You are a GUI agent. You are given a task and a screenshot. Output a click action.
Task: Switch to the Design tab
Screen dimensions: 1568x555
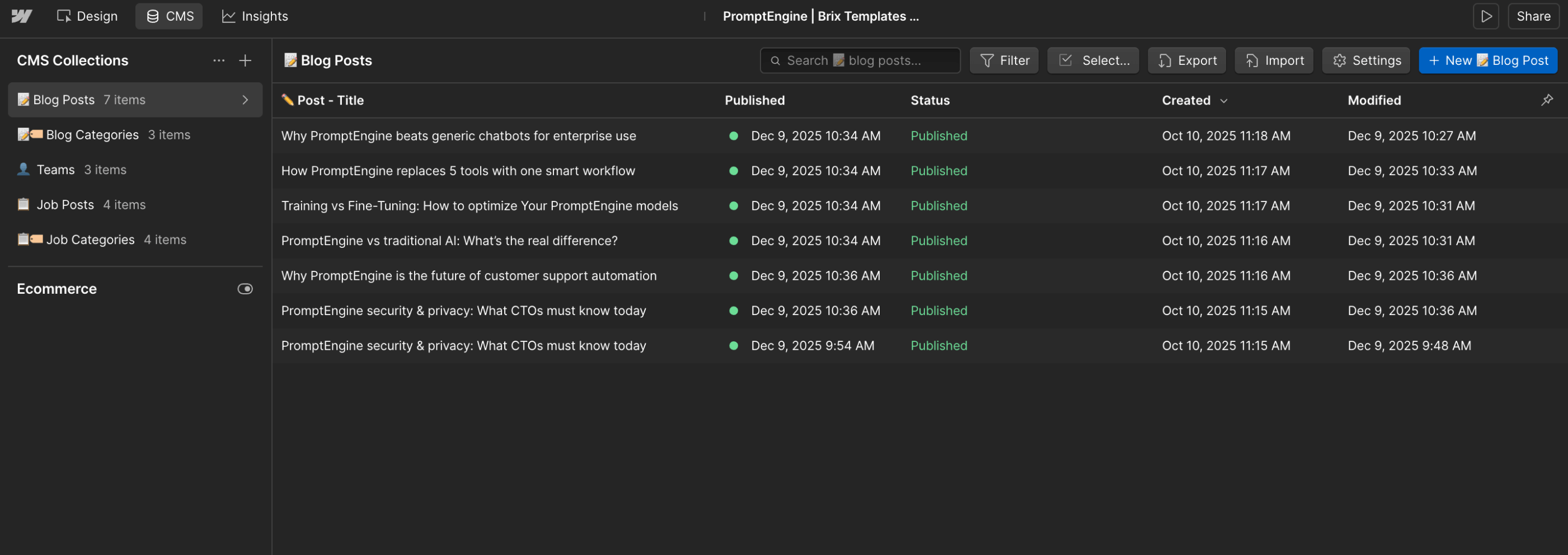(x=87, y=16)
